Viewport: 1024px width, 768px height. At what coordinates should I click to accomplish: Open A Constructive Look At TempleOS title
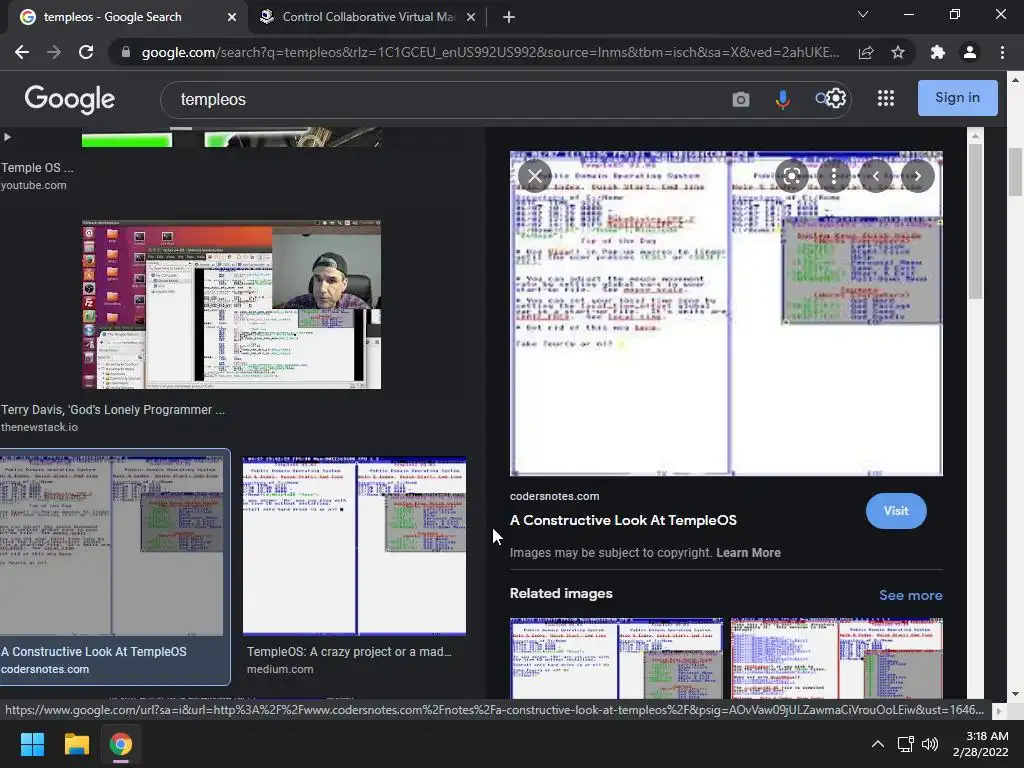[623, 520]
